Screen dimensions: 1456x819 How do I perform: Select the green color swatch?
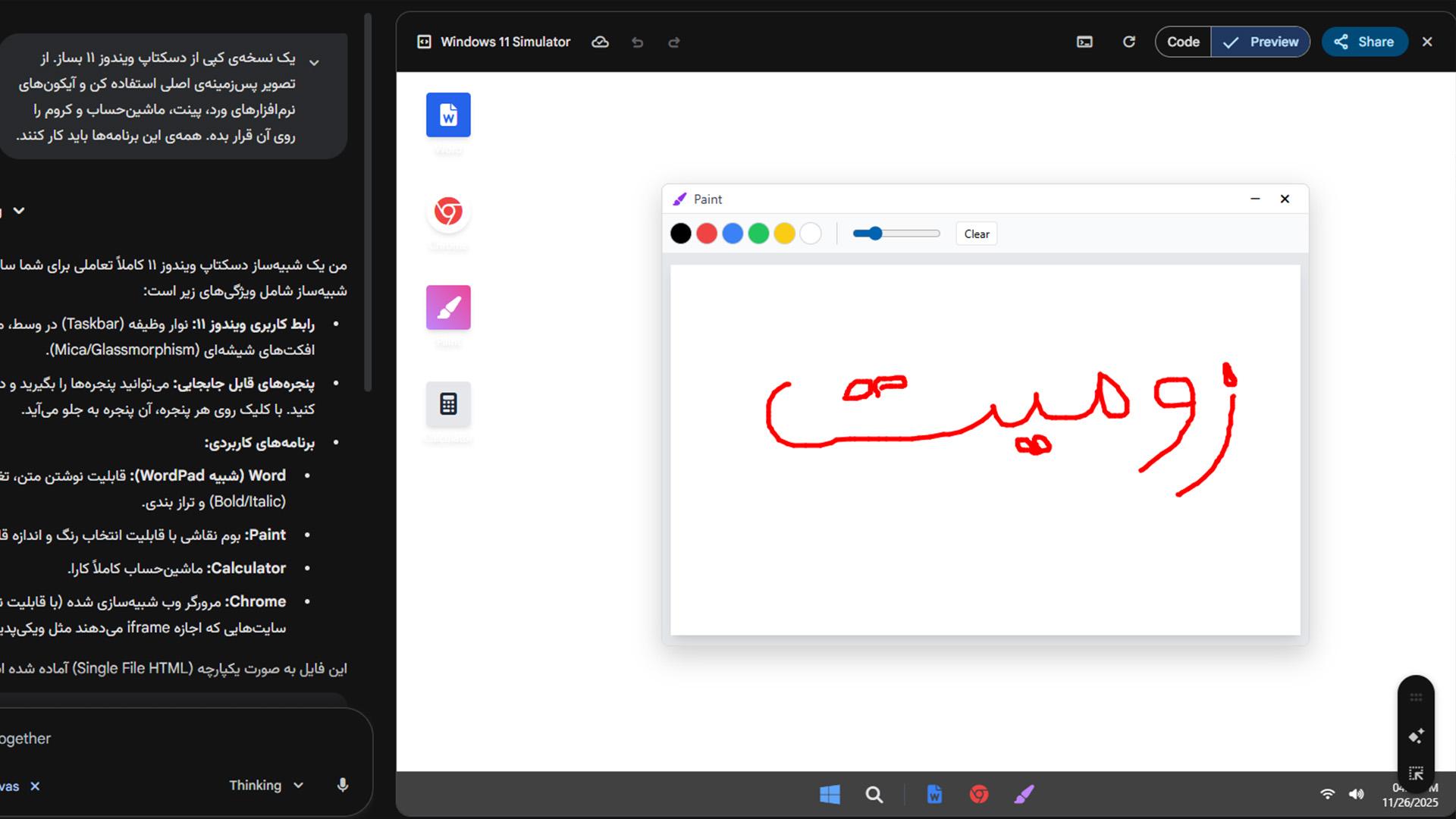pyautogui.click(x=758, y=234)
